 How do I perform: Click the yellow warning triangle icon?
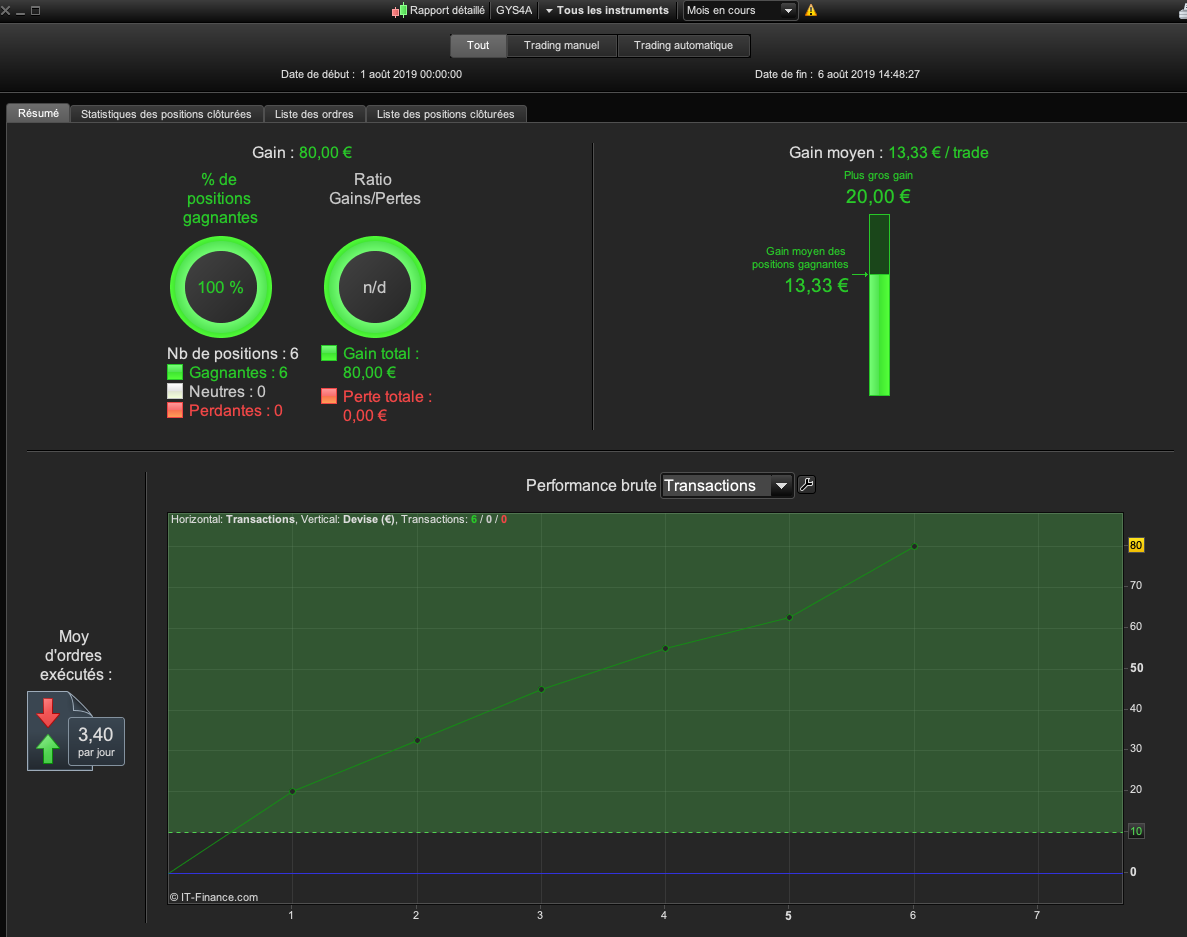(811, 11)
